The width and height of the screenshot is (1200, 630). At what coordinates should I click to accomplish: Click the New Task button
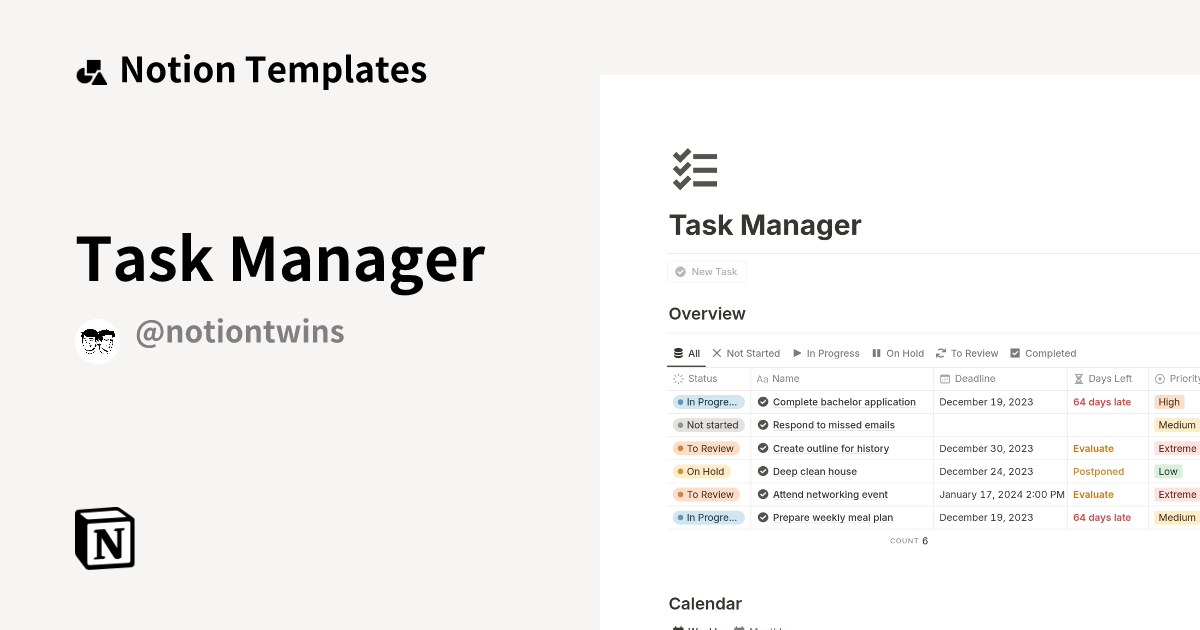click(x=707, y=271)
